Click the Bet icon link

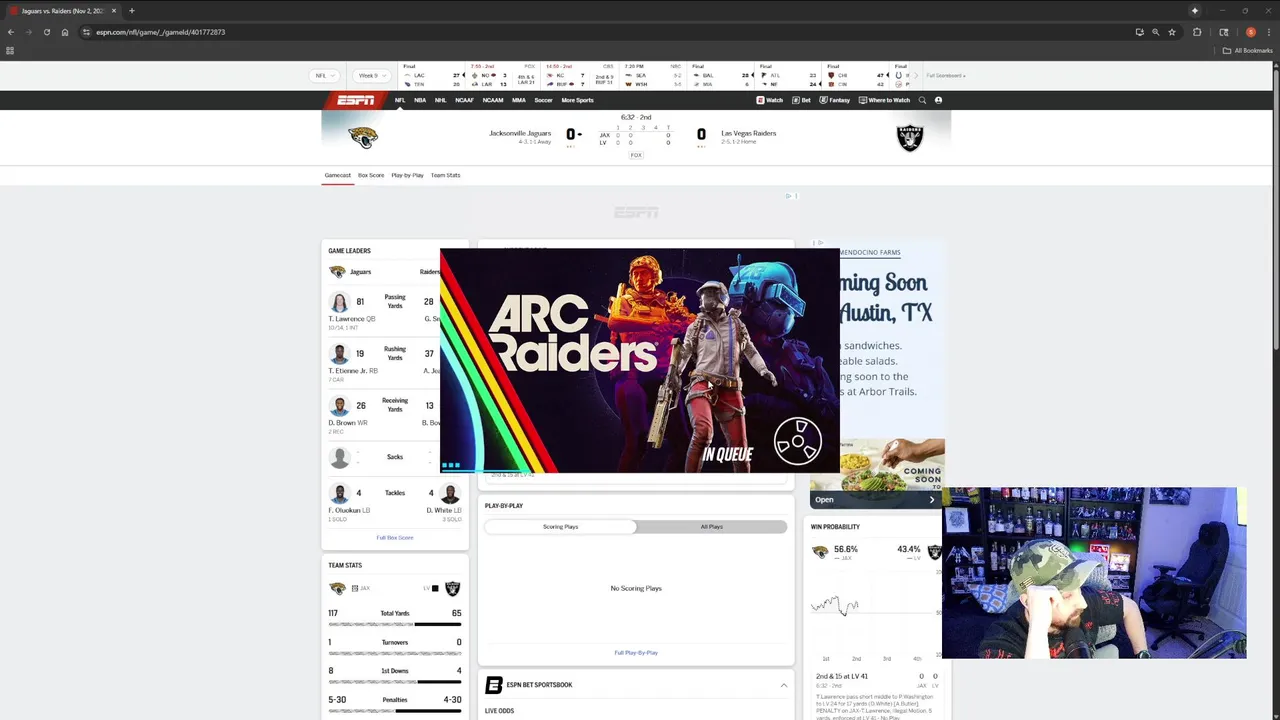pos(801,100)
